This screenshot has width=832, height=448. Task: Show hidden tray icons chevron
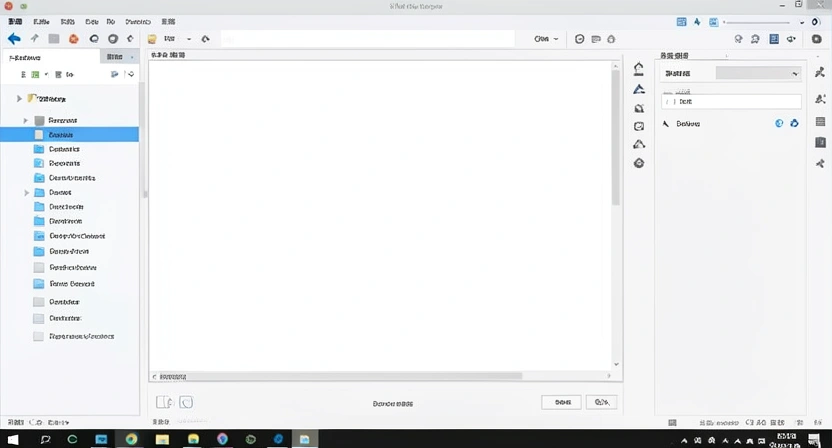coord(684,441)
